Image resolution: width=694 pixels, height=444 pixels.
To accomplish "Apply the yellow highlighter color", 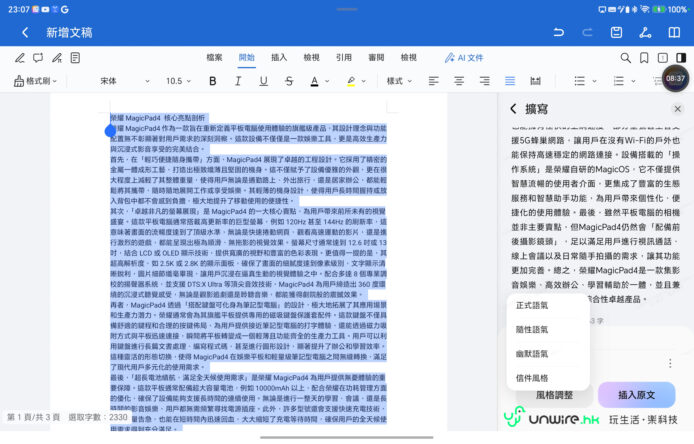I will (x=351, y=81).
